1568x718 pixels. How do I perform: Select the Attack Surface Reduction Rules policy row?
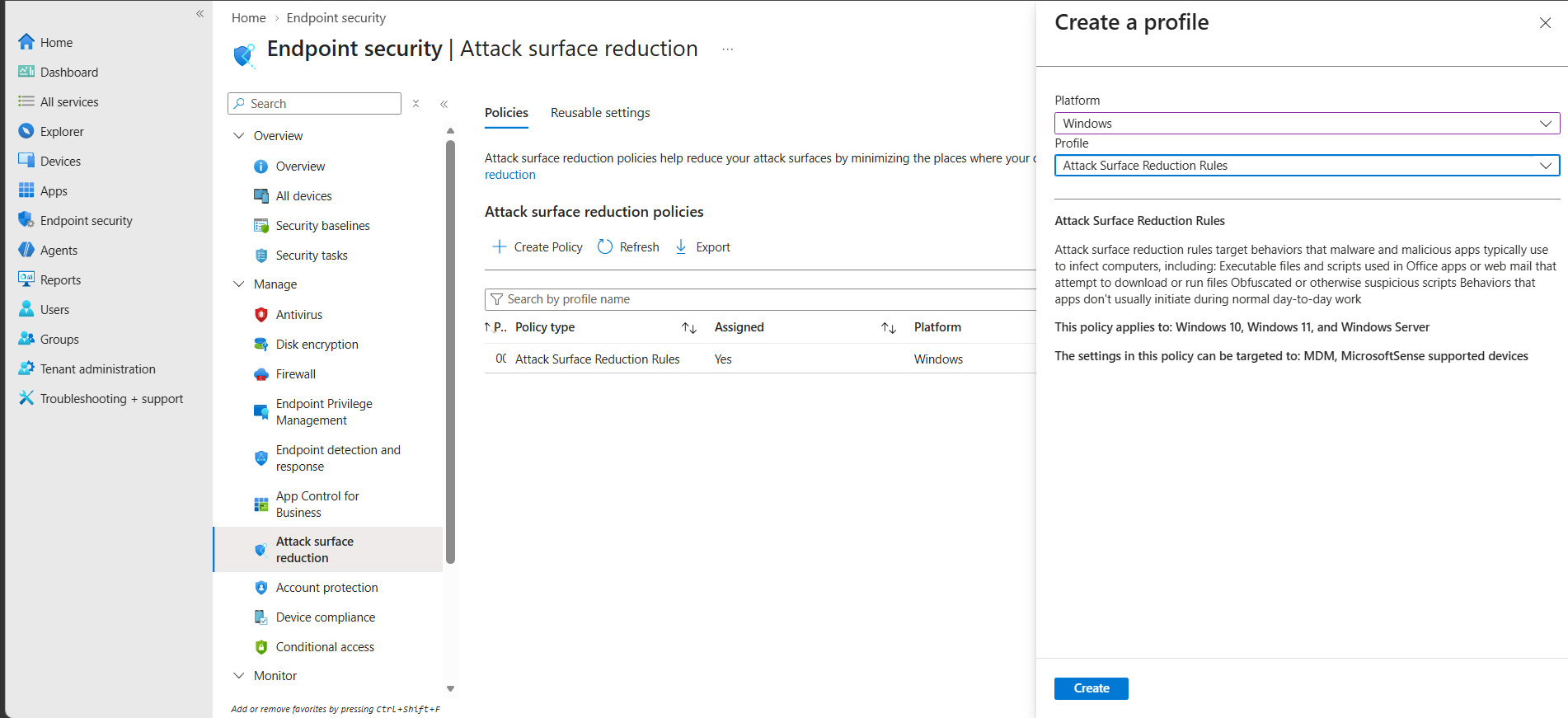[760, 359]
